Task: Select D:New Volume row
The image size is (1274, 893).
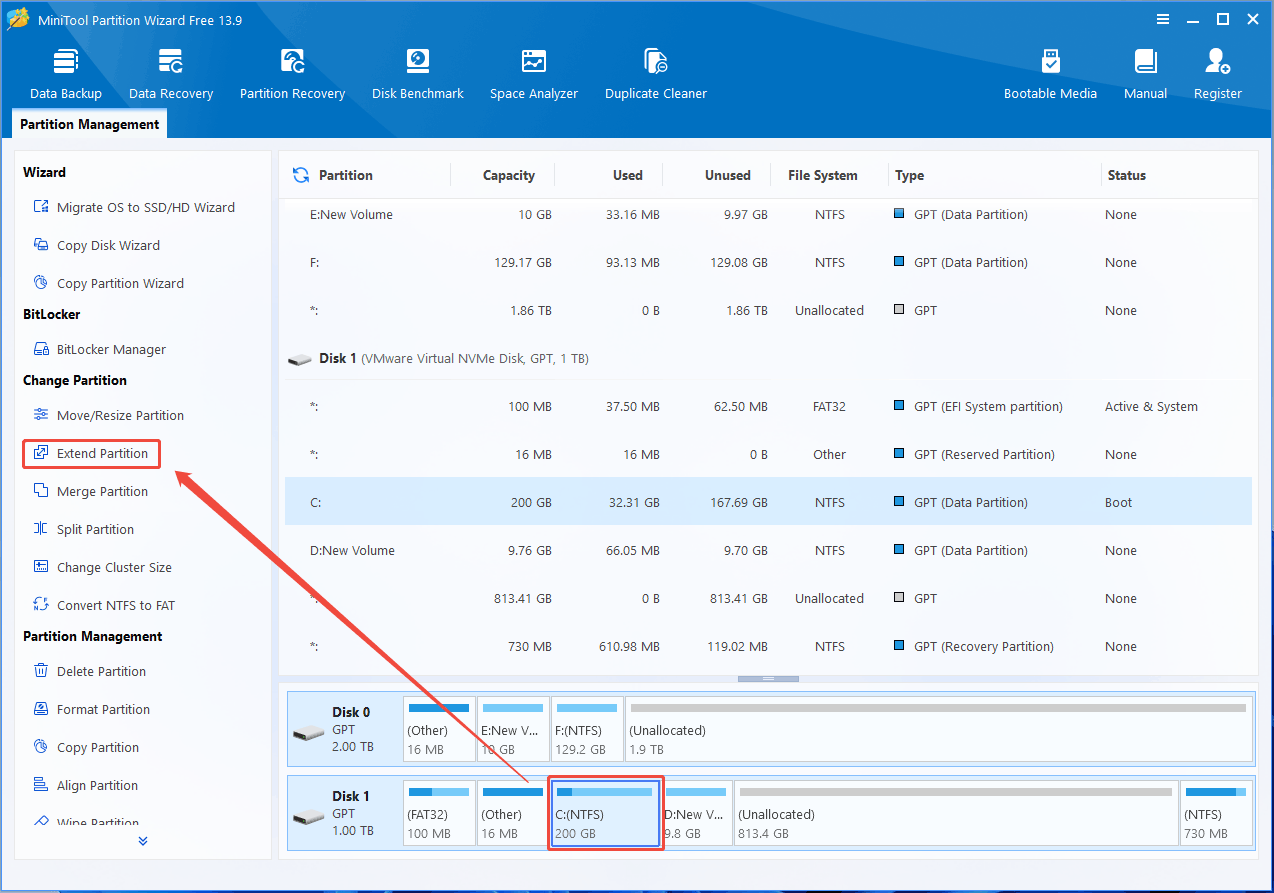Action: pyautogui.click(x=768, y=550)
